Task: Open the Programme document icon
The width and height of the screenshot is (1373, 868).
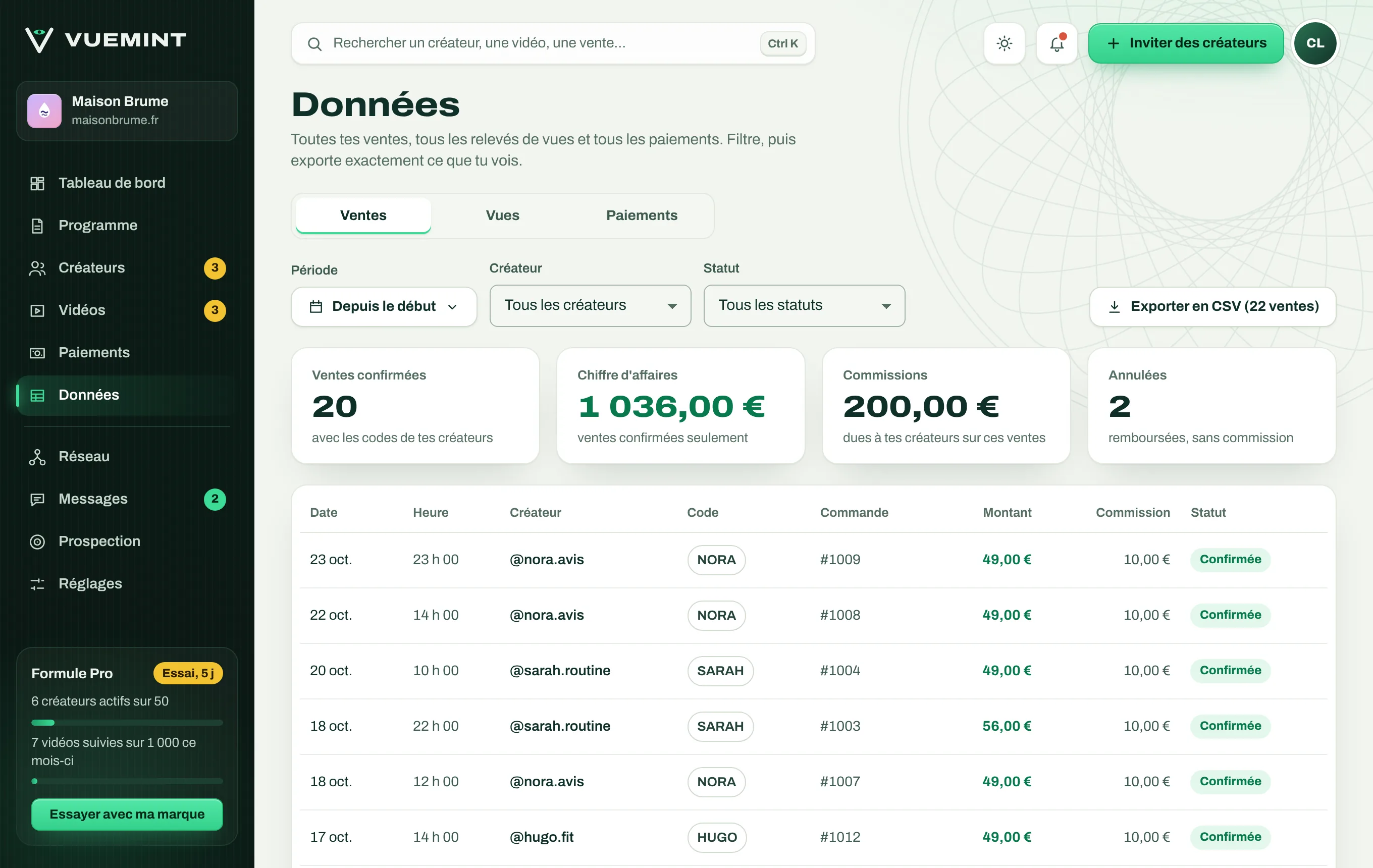Action: [x=37, y=226]
